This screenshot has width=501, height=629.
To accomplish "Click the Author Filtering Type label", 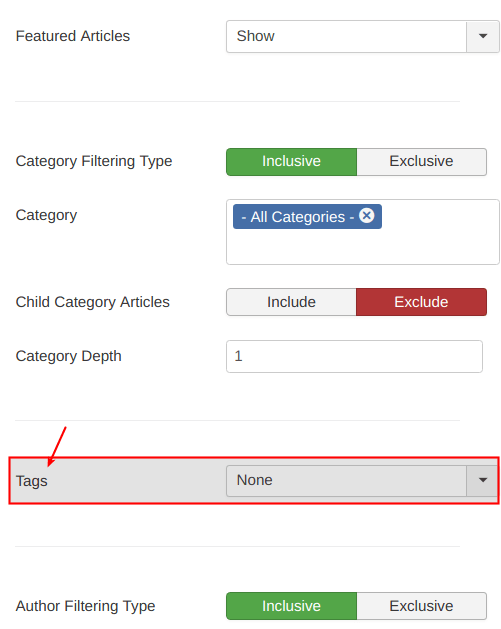I will (85, 606).
